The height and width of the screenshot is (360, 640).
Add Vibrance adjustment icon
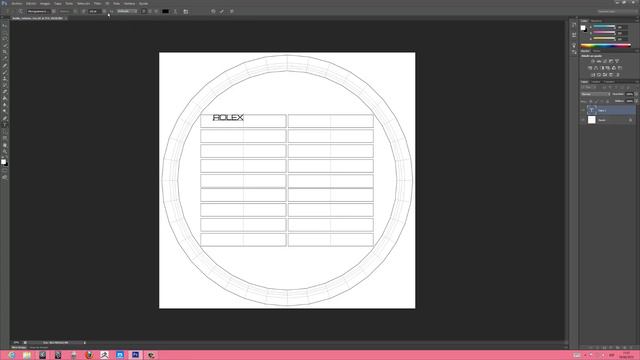tap(617, 61)
